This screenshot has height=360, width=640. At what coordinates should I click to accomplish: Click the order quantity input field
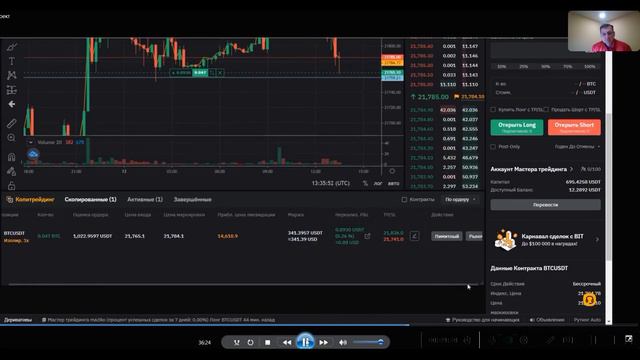pyautogui.click(x=545, y=51)
